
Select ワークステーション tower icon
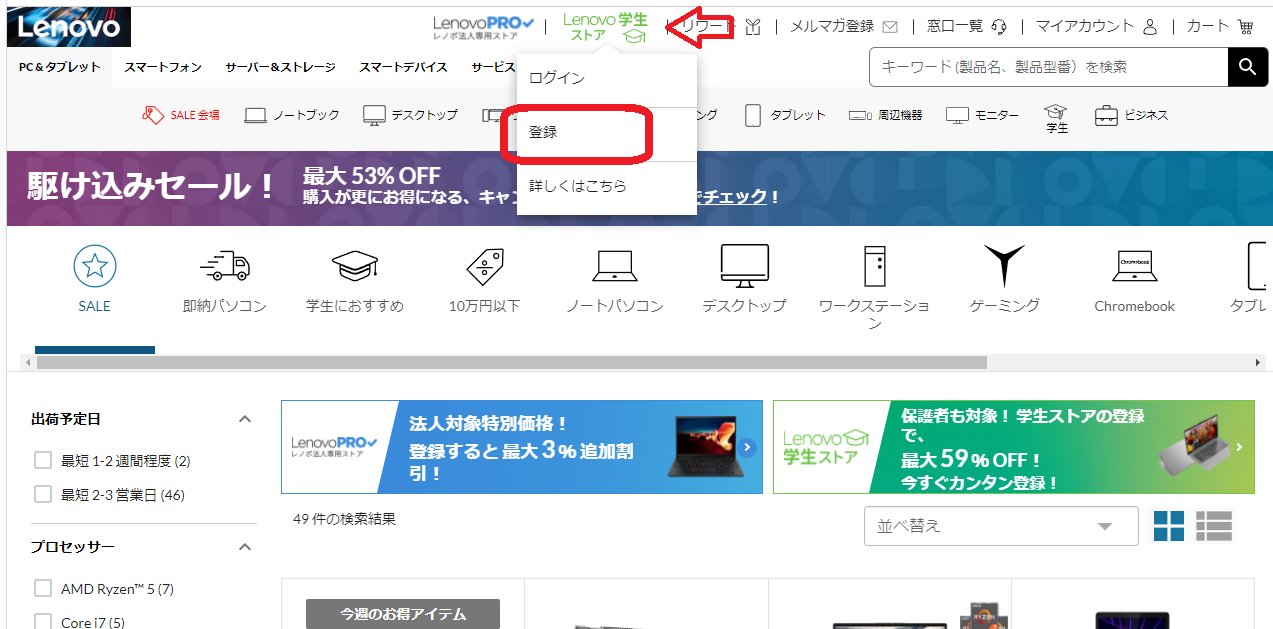875,266
